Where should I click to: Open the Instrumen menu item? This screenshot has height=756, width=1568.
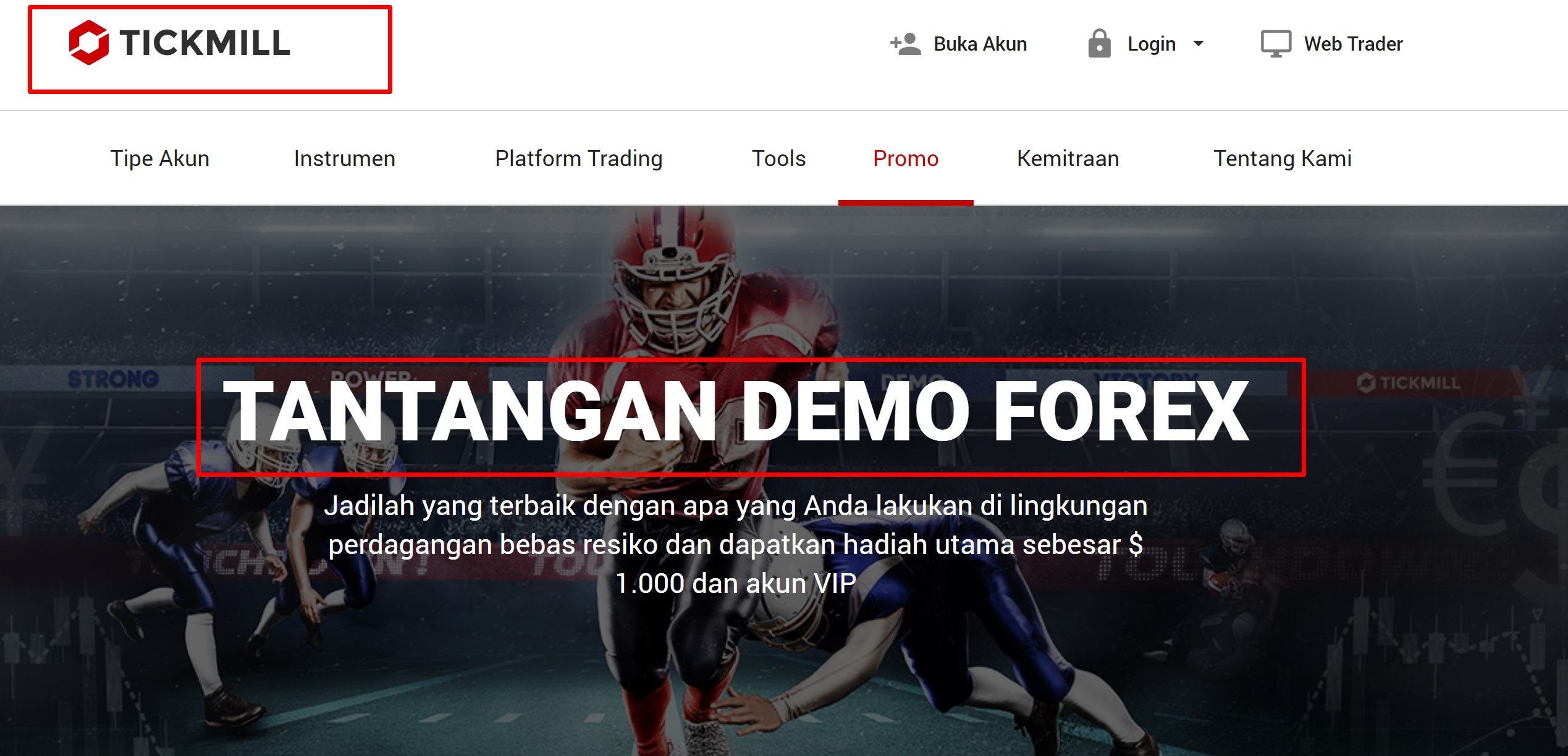[345, 159]
